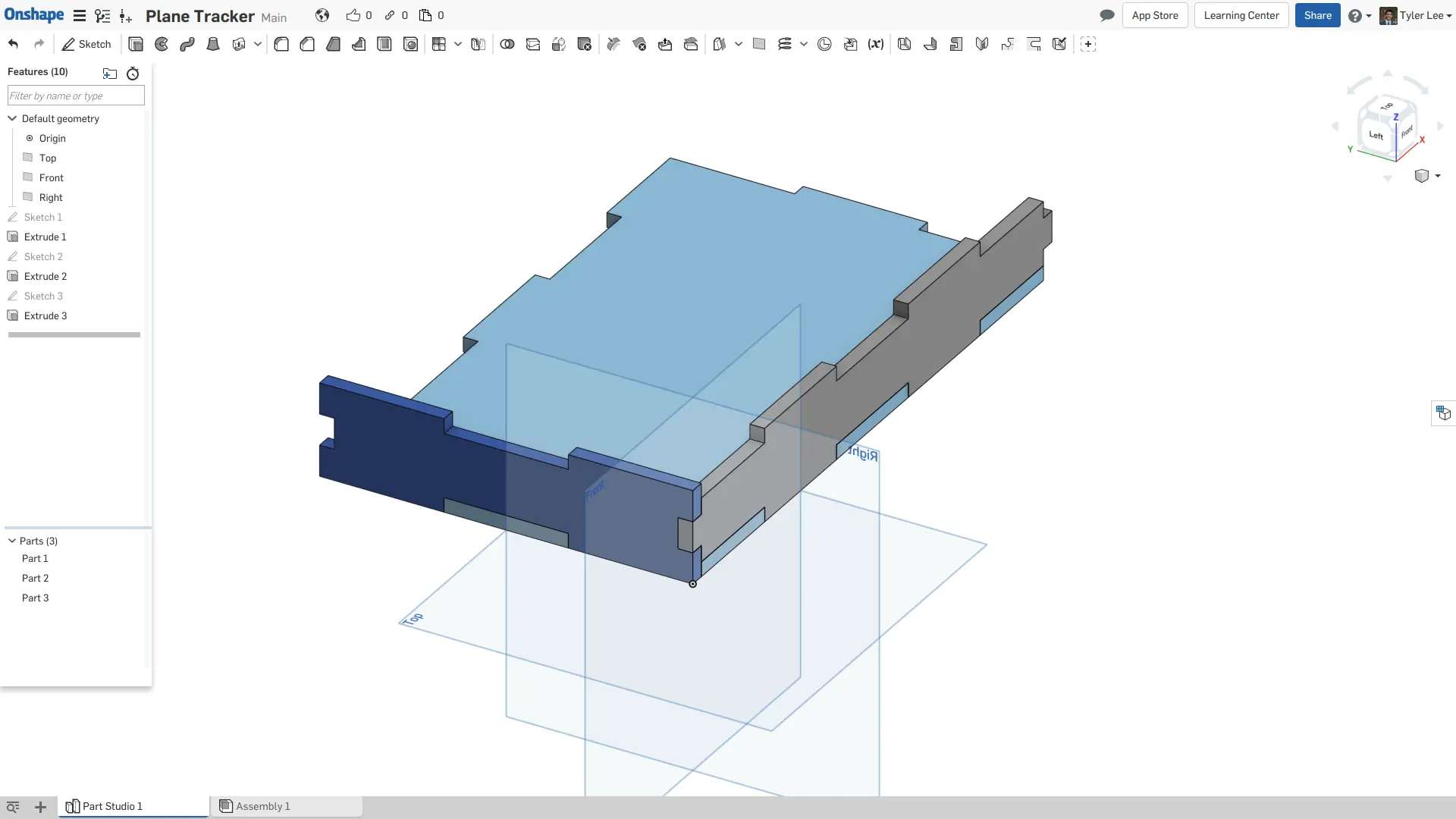Collapse the Default geometry section

tap(11, 118)
